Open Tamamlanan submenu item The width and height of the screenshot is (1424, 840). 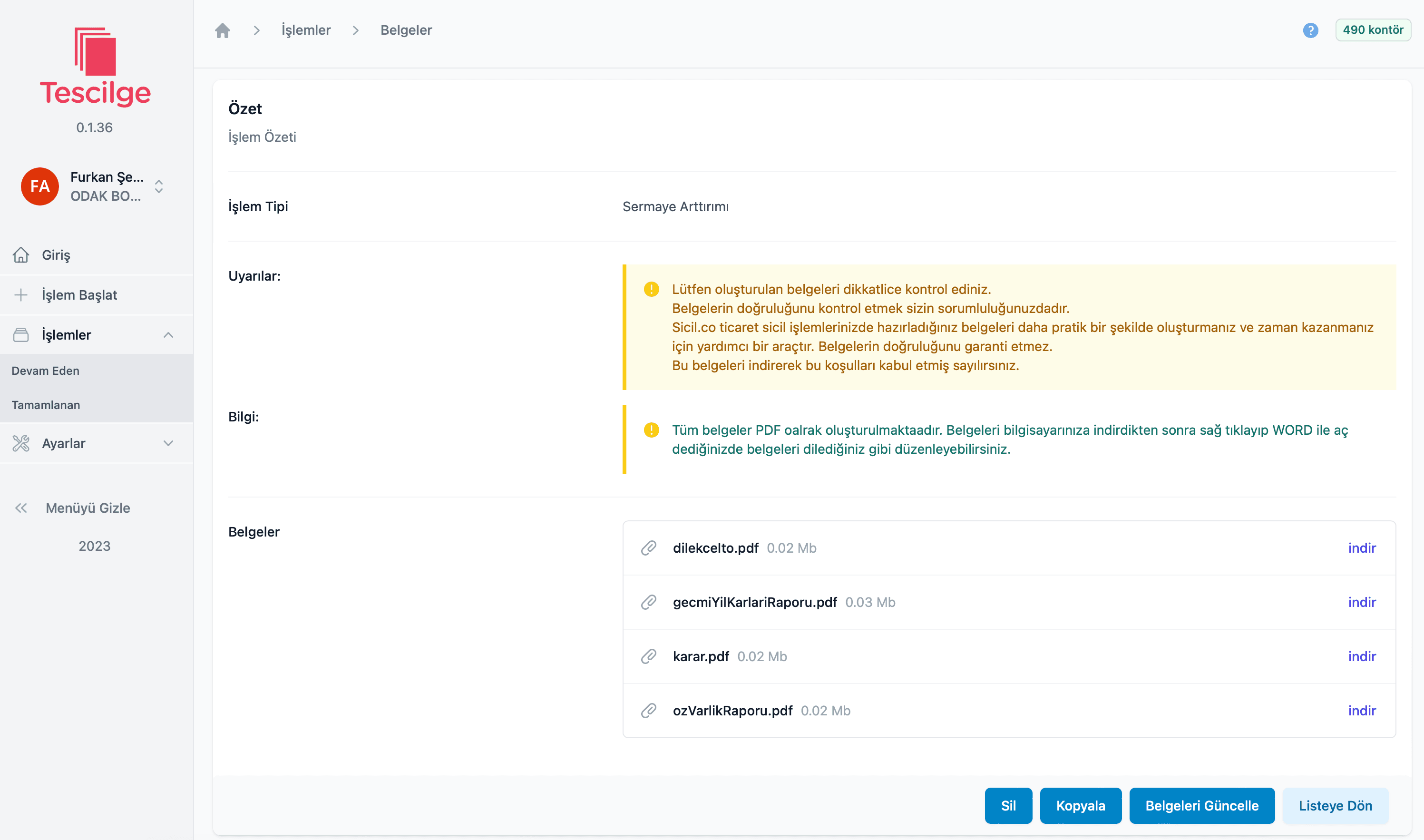[x=46, y=405]
